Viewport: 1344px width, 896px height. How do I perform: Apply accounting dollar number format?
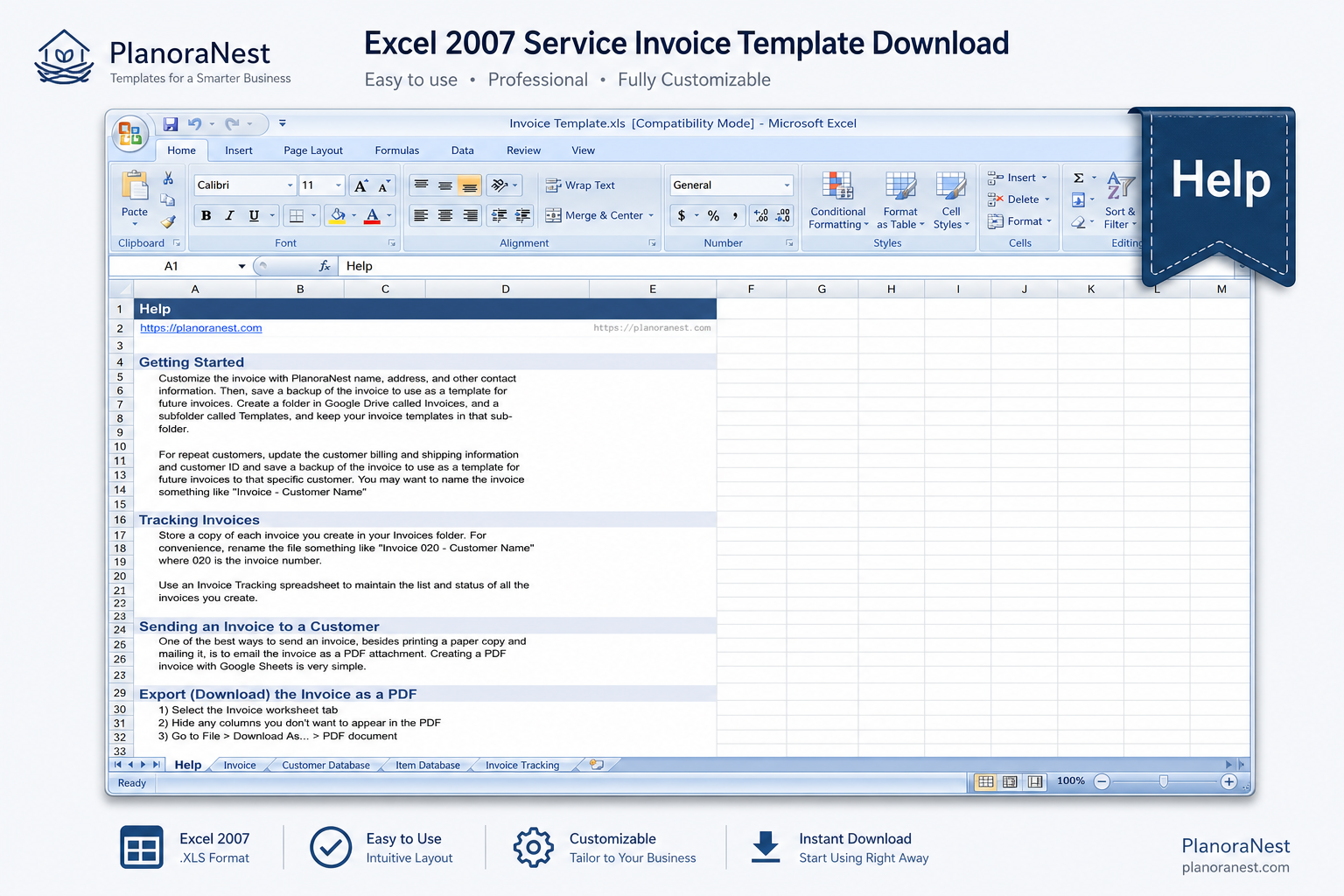(x=682, y=215)
